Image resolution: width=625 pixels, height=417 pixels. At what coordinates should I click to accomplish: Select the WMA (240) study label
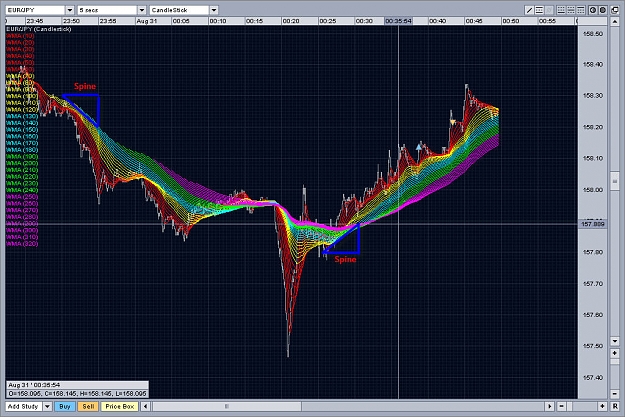[x=22, y=190]
